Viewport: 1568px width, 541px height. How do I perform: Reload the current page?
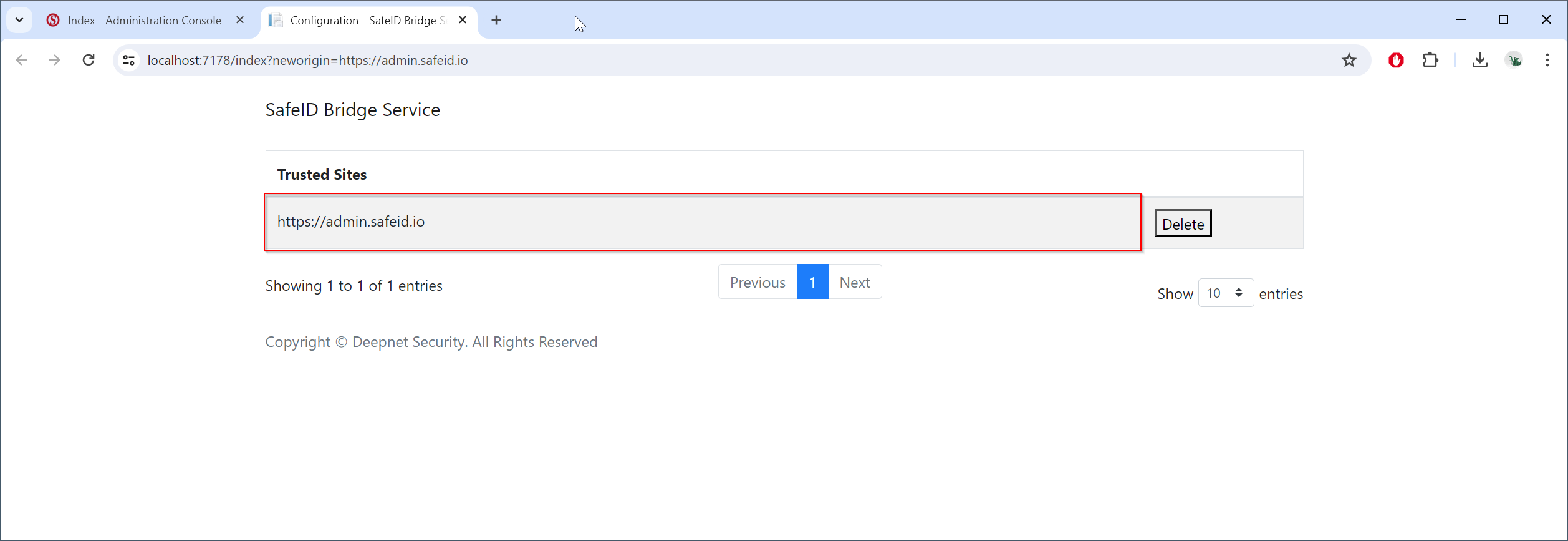89,60
